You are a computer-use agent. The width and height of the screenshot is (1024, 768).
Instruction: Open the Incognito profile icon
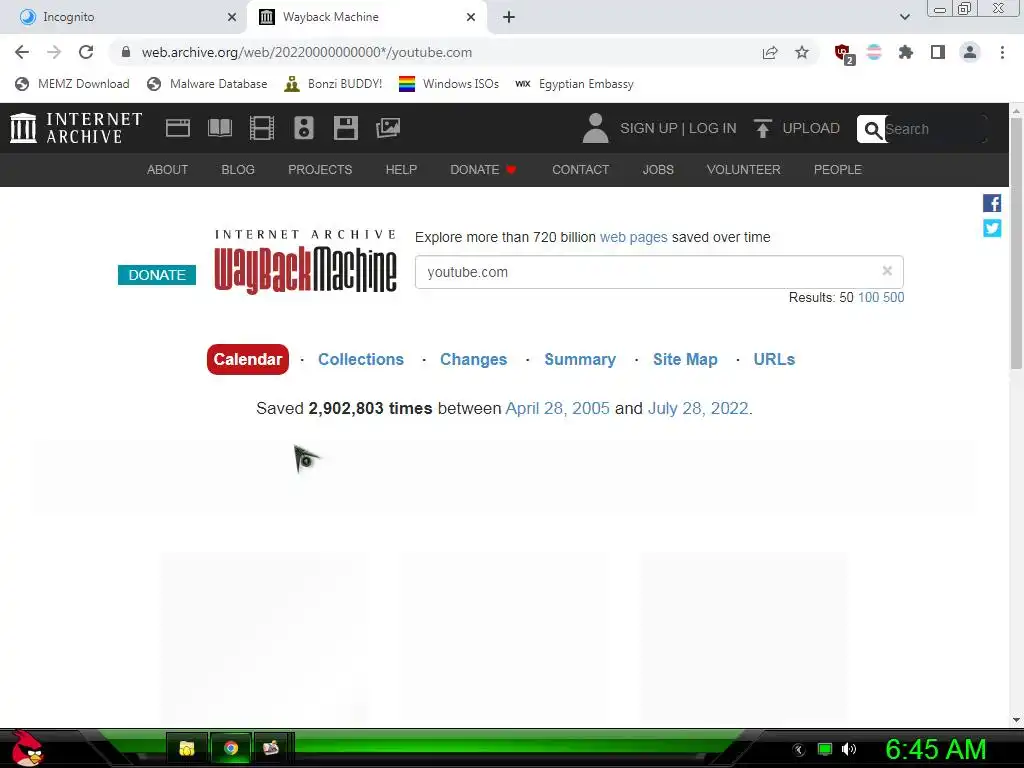click(x=970, y=52)
